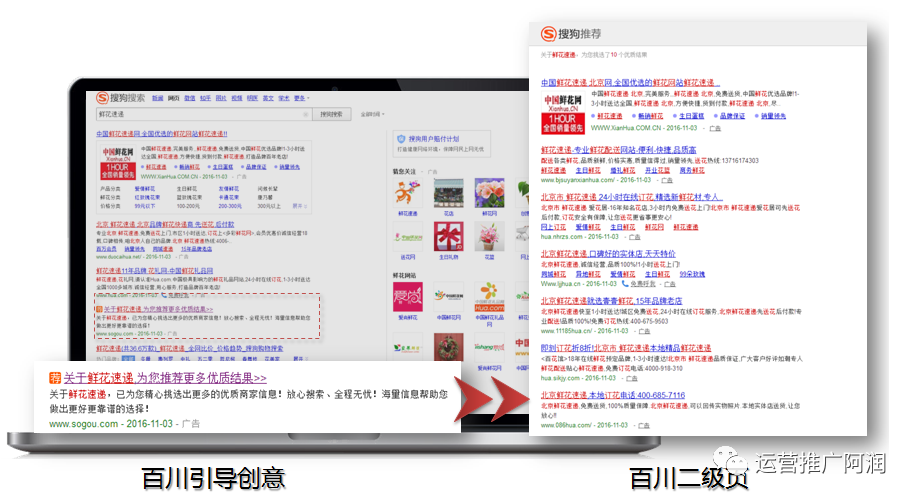Click the orange 荐 badge in the enlarged ad
Screen dimensions: 916x503
coord(55,378)
